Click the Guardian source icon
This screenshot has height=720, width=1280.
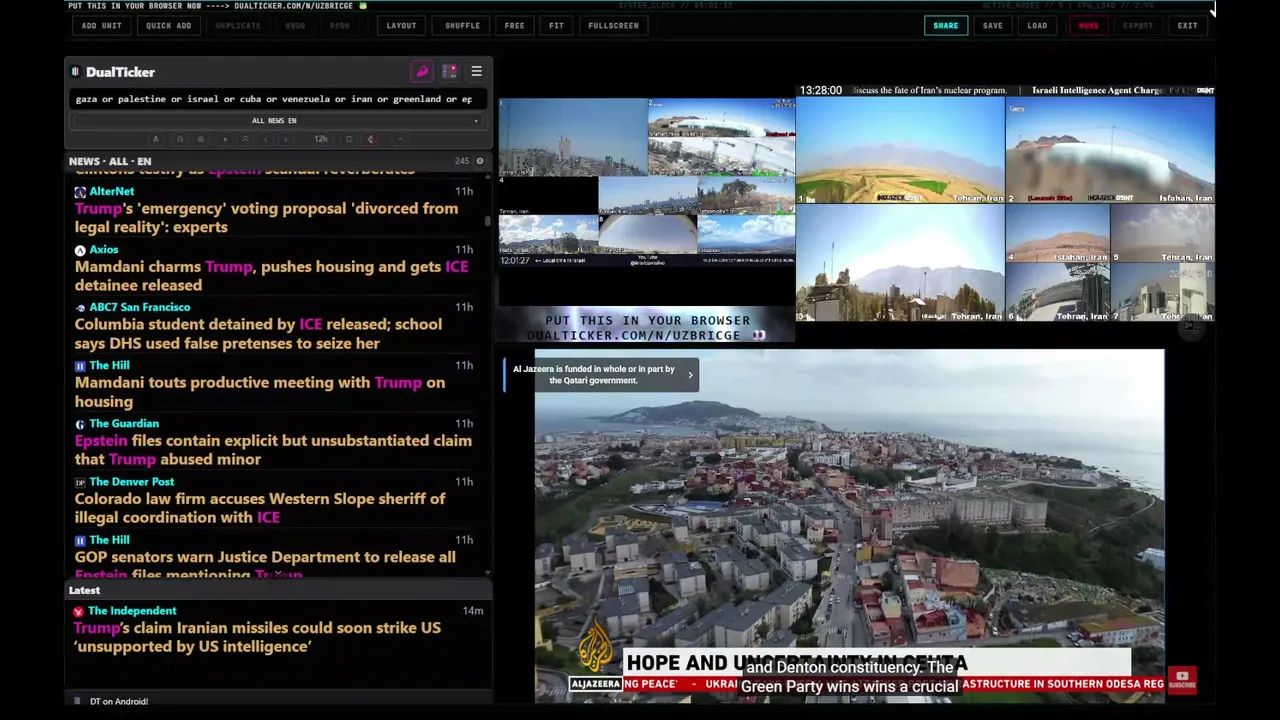click(80, 423)
